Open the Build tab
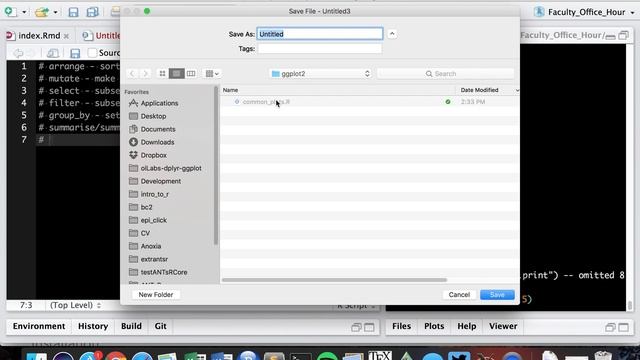The image size is (640, 360). [x=131, y=326]
